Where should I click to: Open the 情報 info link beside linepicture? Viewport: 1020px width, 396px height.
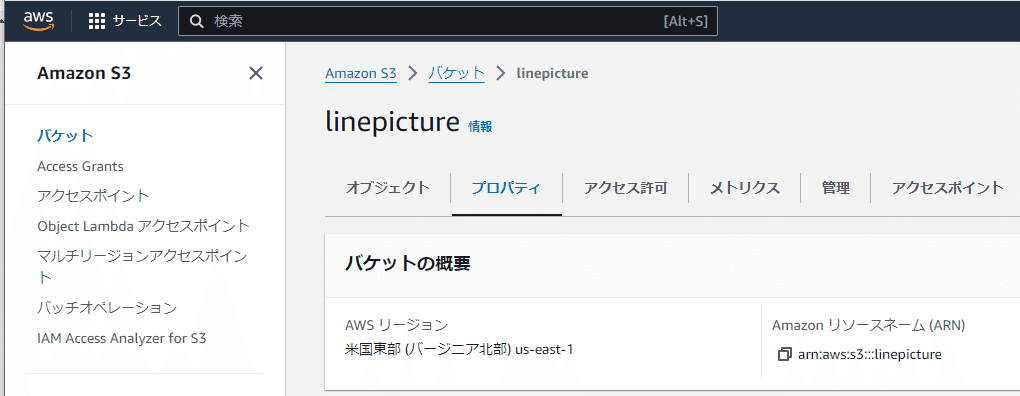(480, 127)
